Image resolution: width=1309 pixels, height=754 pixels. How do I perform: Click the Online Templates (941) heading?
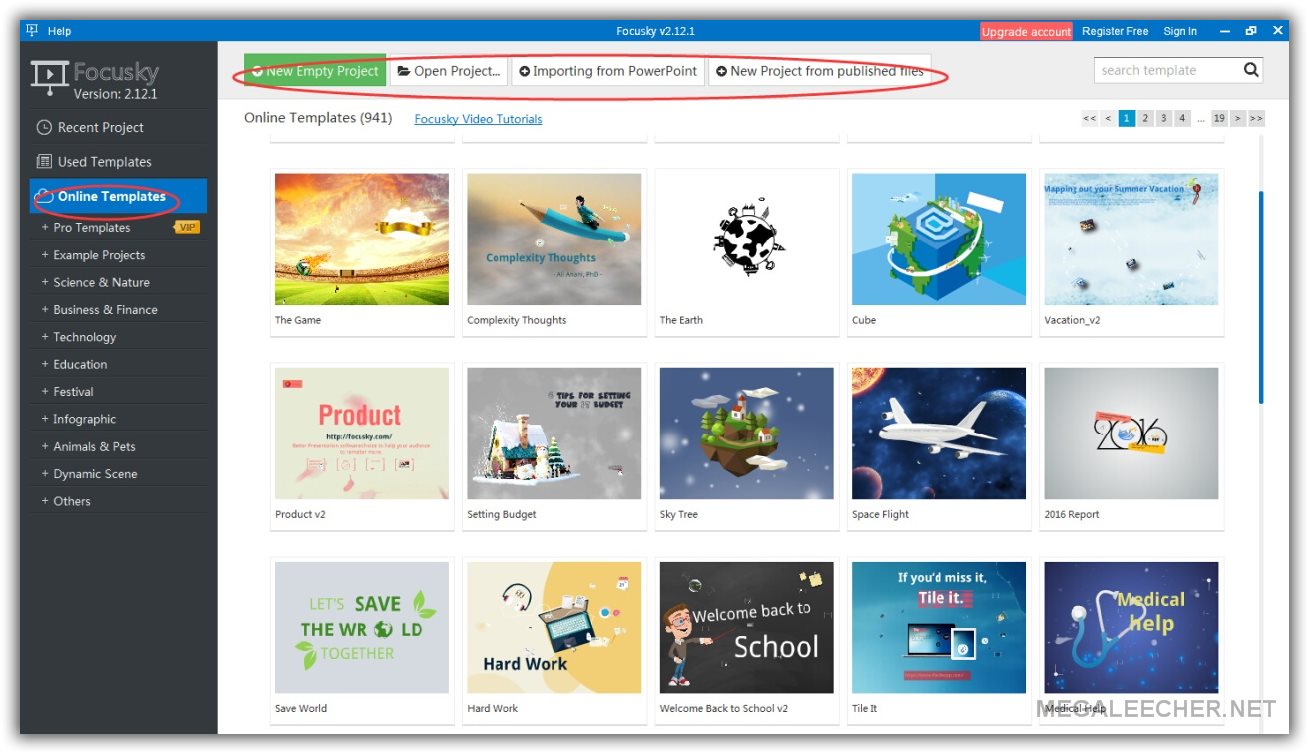(318, 118)
